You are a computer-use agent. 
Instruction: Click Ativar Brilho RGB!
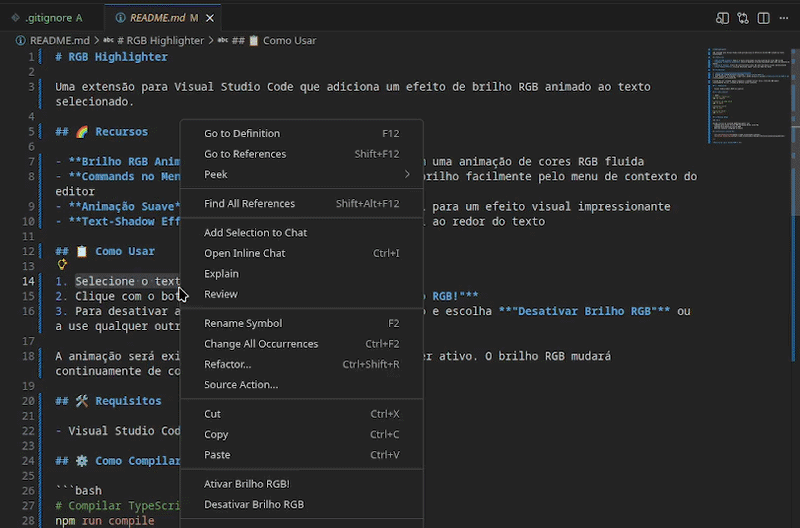click(x=302, y=484)
